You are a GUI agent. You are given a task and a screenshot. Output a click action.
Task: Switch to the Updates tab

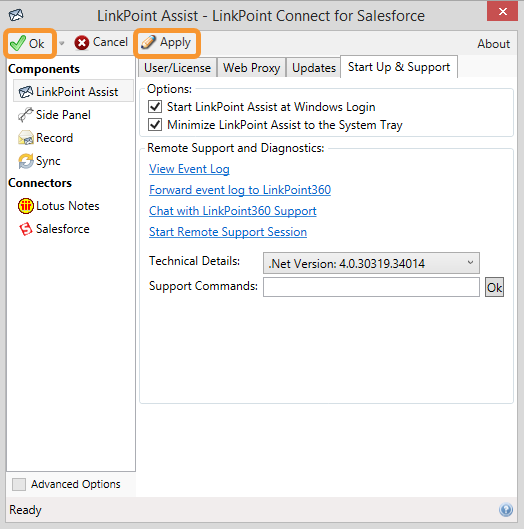pos(314,68)
